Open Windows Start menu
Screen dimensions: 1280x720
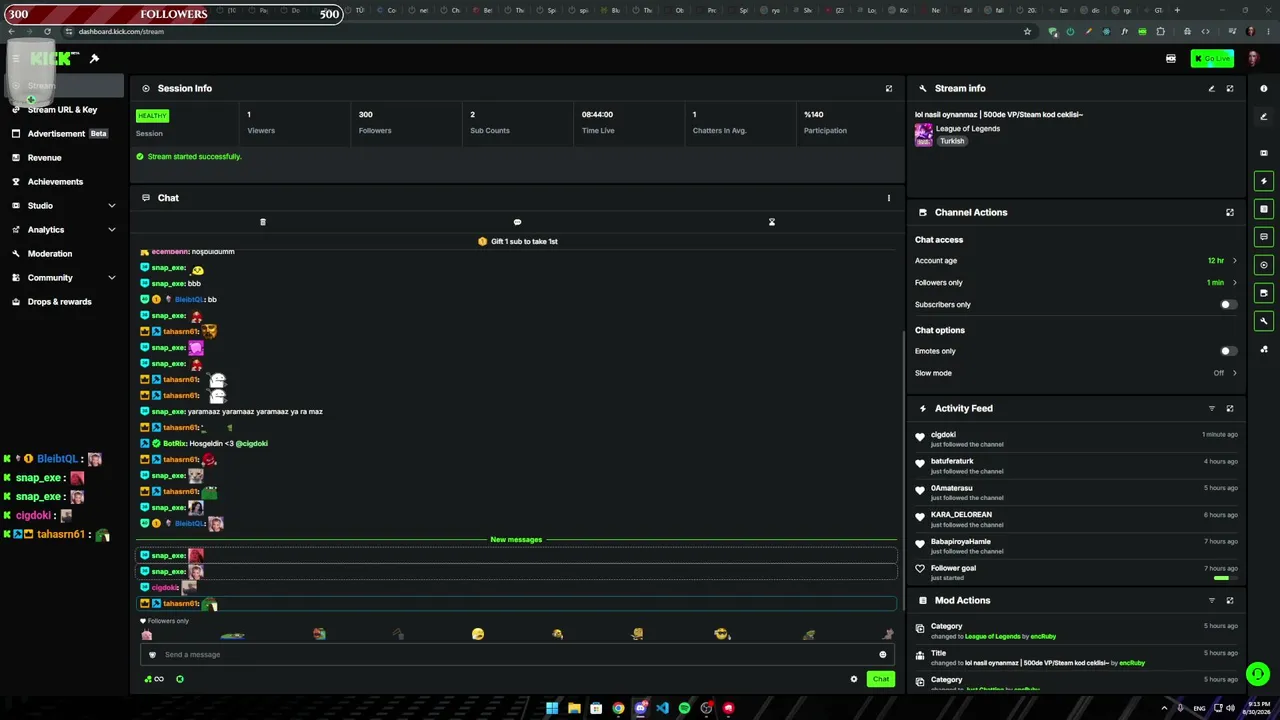[x=552, y=708]
